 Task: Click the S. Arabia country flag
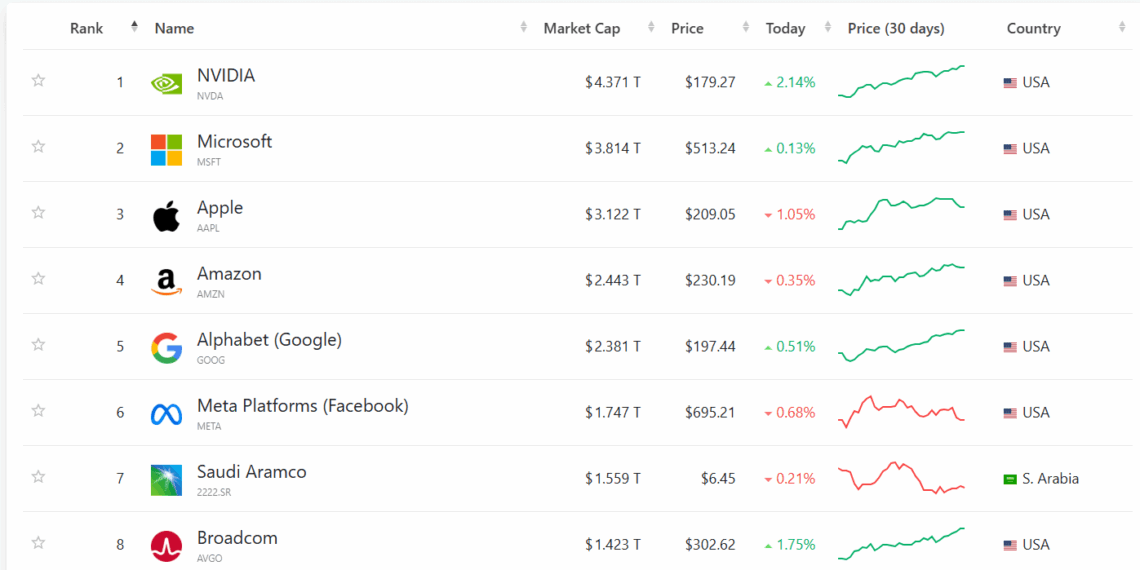(1010, 479)
